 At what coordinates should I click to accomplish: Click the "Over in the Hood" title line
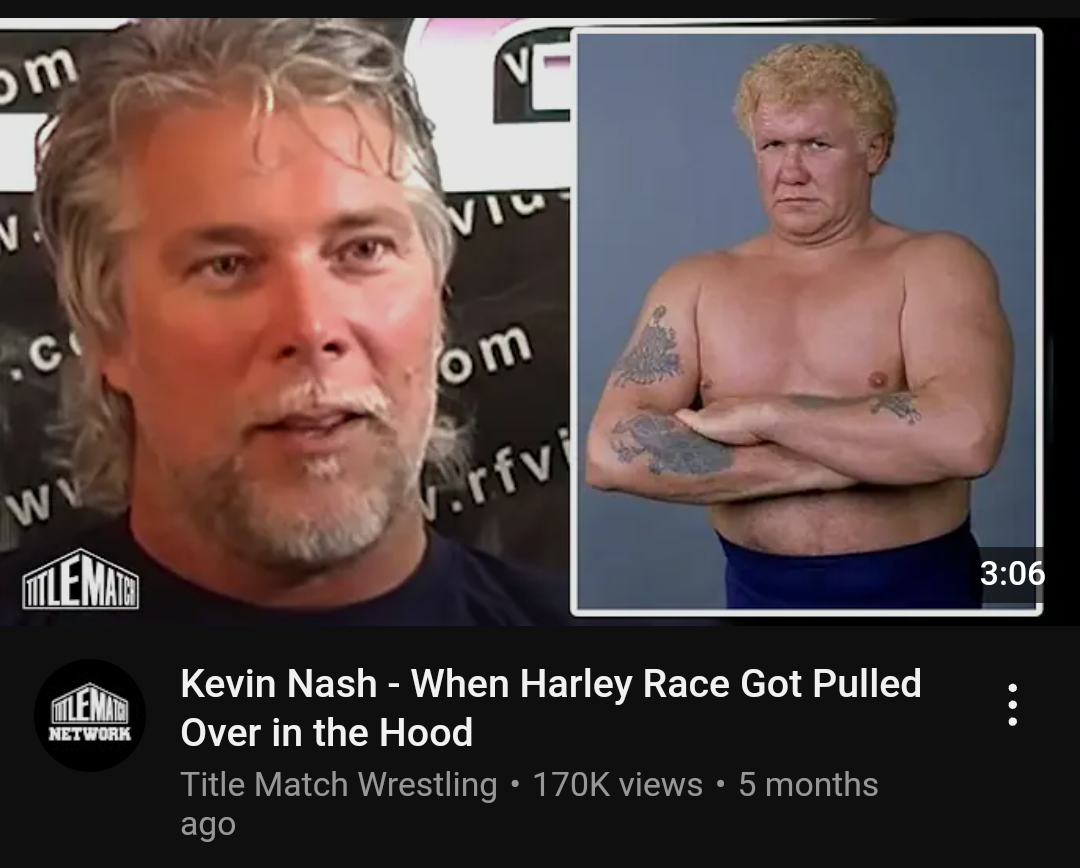coord(326,732)
